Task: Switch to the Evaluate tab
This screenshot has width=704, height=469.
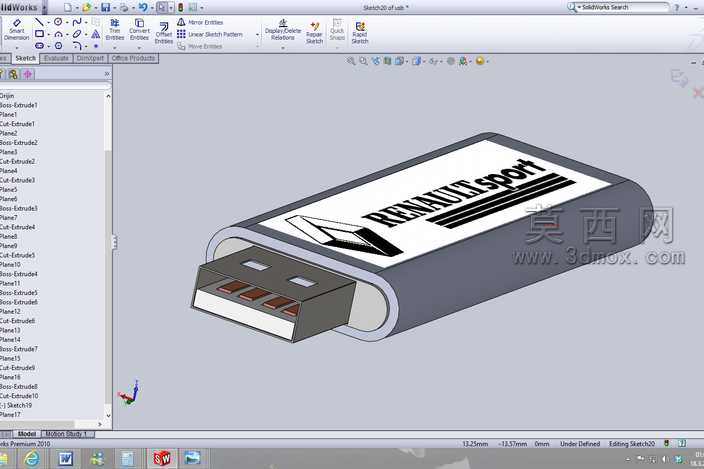Action: 56,58
